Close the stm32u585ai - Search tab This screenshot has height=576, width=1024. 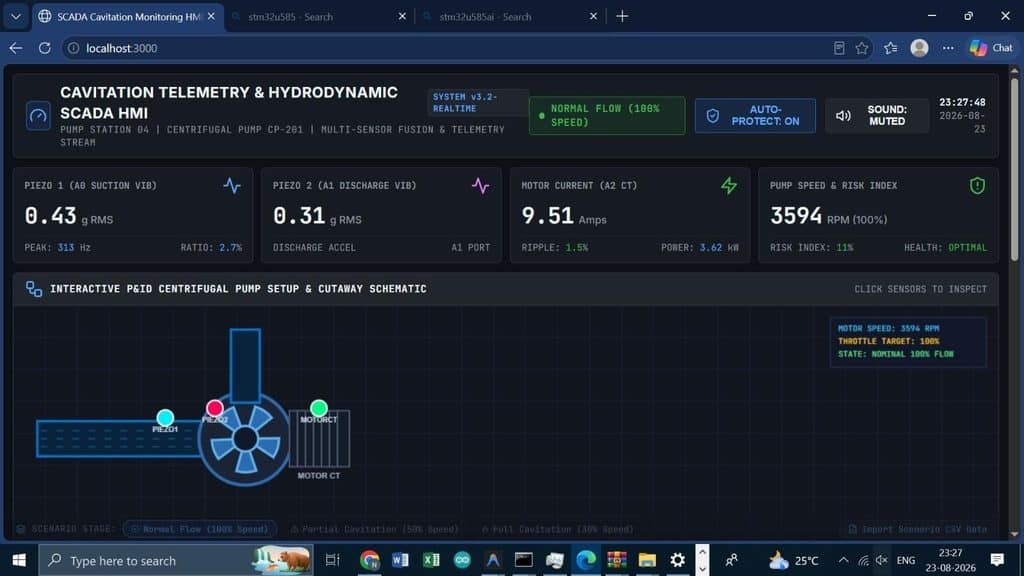[x=593, y=16]
